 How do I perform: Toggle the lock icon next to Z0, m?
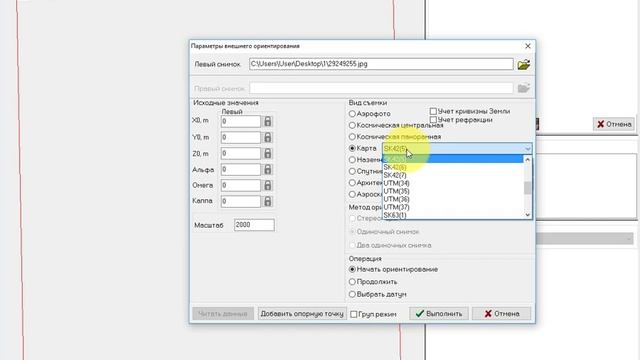268,153
